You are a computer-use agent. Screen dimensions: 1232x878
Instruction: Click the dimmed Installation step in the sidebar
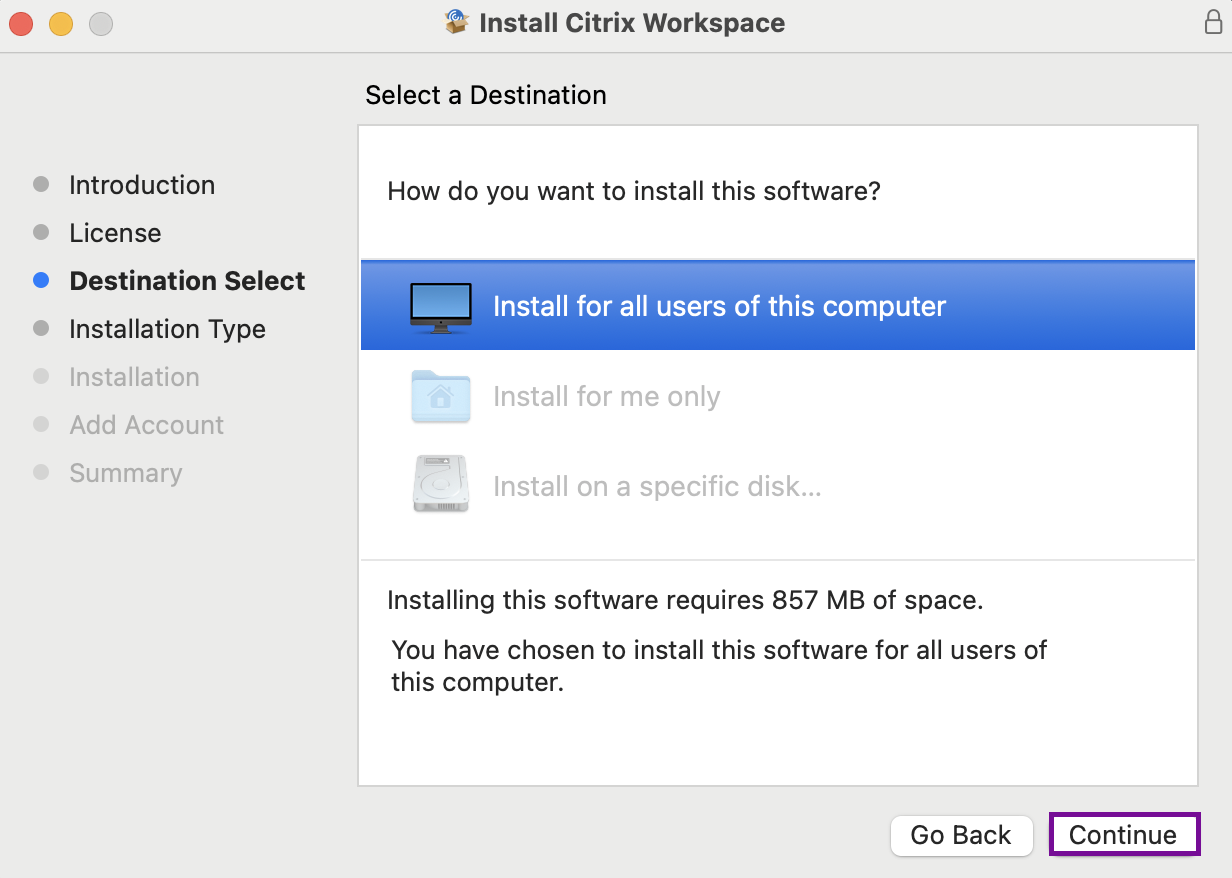[134, 377]
